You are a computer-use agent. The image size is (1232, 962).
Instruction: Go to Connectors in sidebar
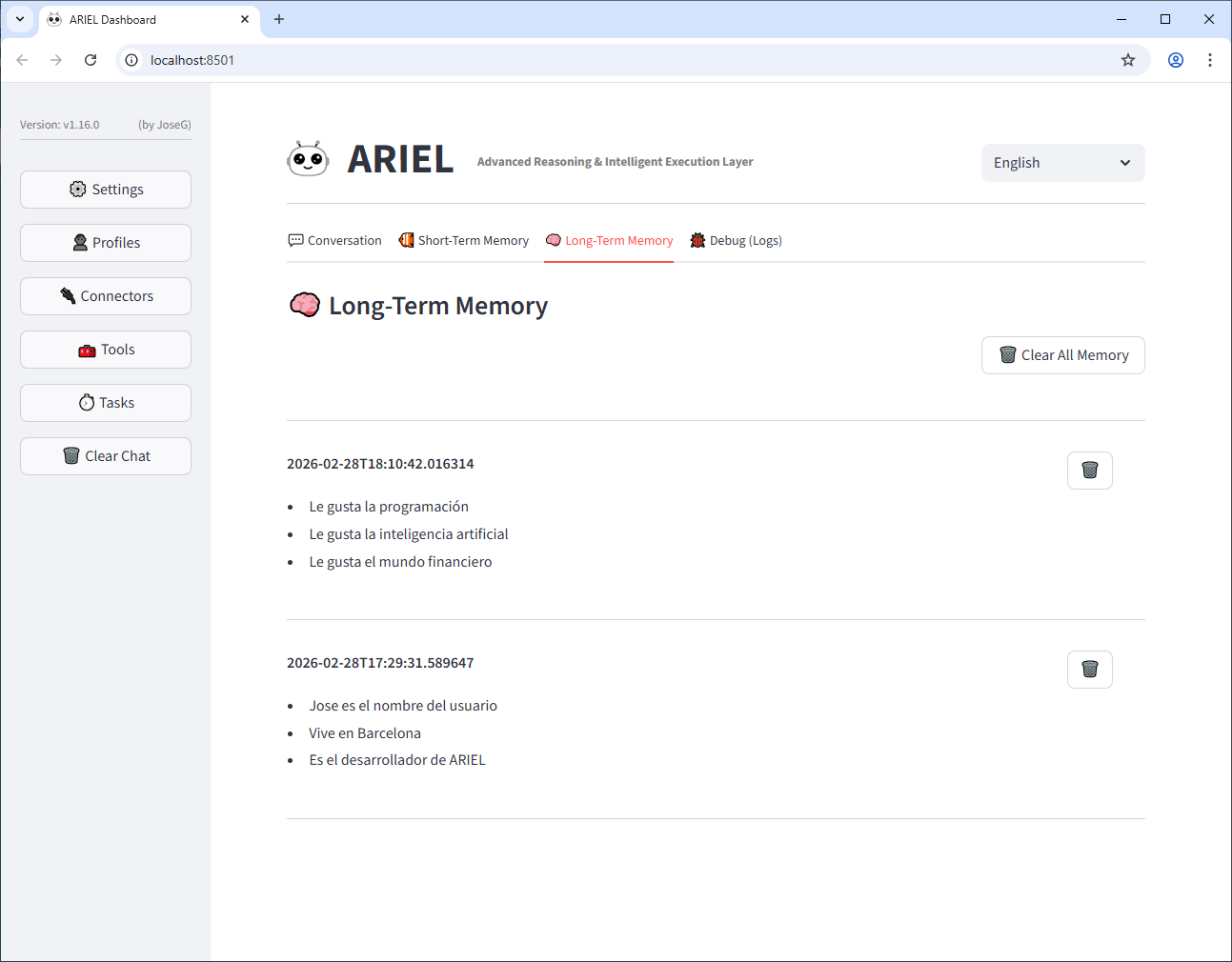coord(106,296)
